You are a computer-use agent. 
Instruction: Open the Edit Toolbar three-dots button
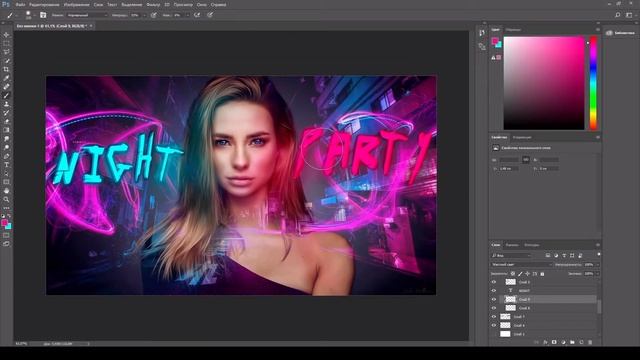tap(6, 208)
